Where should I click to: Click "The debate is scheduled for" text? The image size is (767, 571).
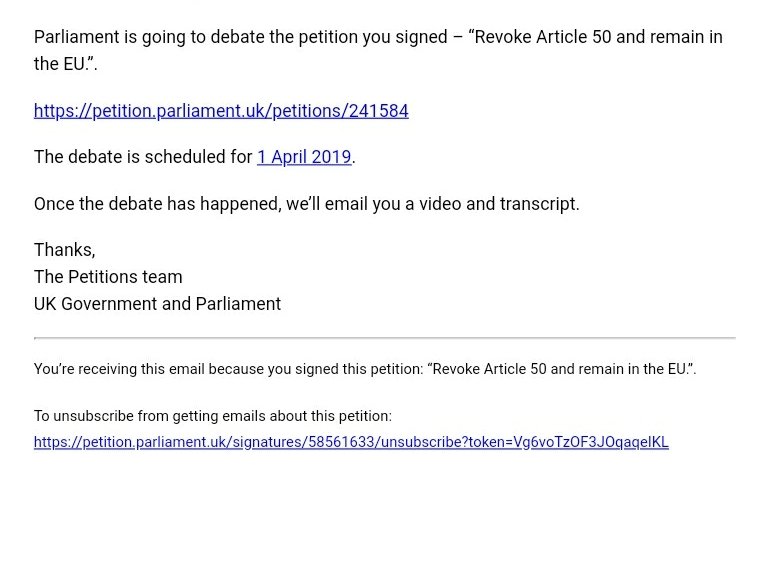point(143,157)
